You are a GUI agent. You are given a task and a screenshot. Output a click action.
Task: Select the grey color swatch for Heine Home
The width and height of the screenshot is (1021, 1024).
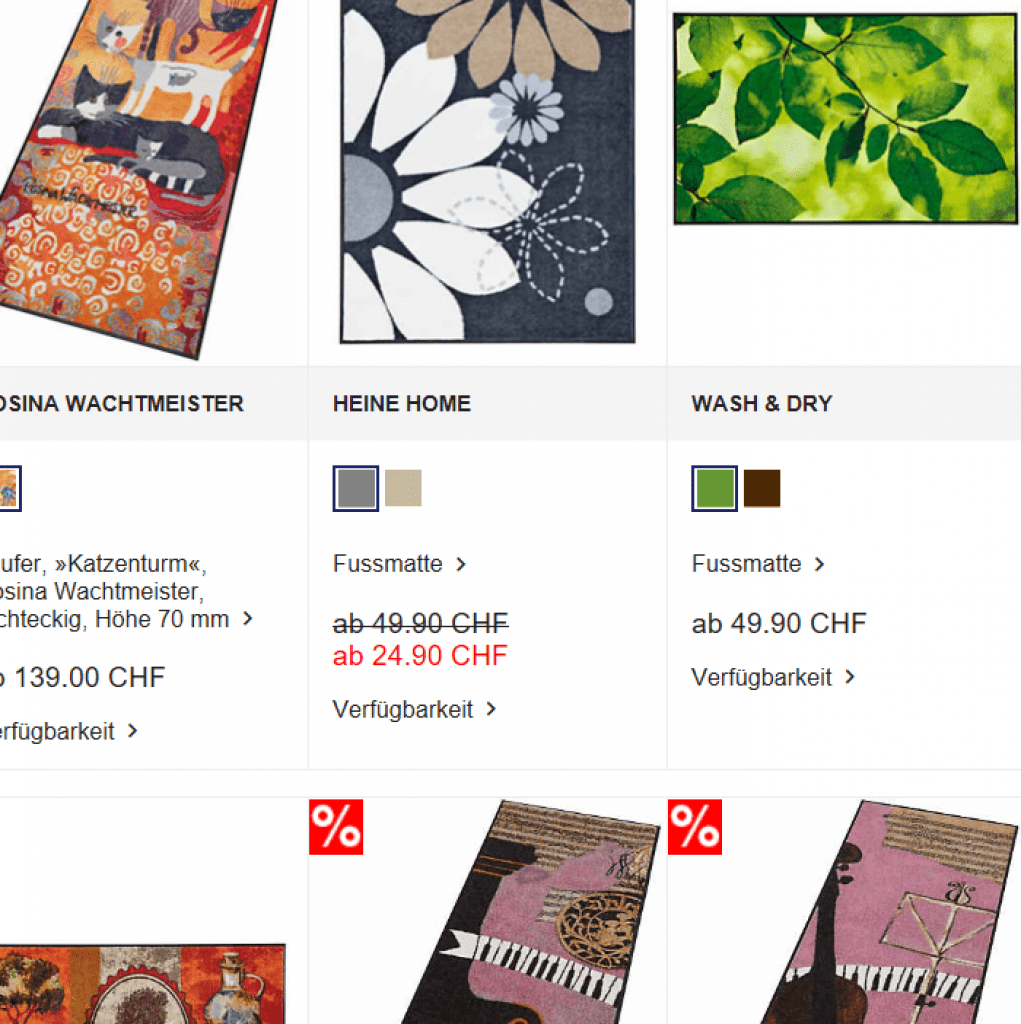tap(355, 488)
